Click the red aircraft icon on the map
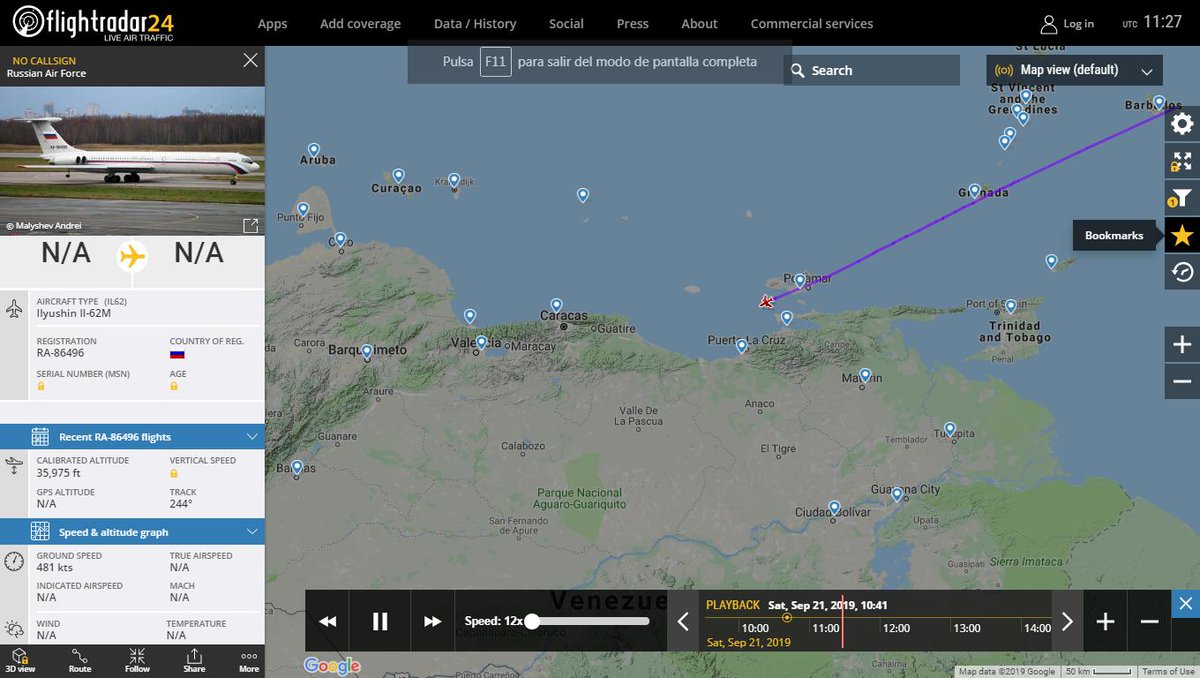The image size is (1200, 678). pyautogui.click(x=767, y=301)
